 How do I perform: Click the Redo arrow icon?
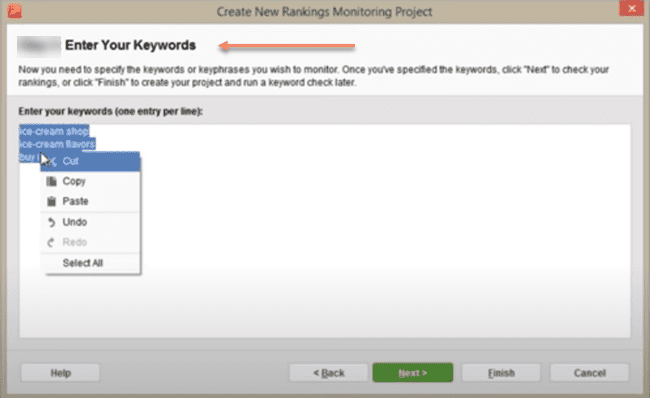click(x=51, y=243)
